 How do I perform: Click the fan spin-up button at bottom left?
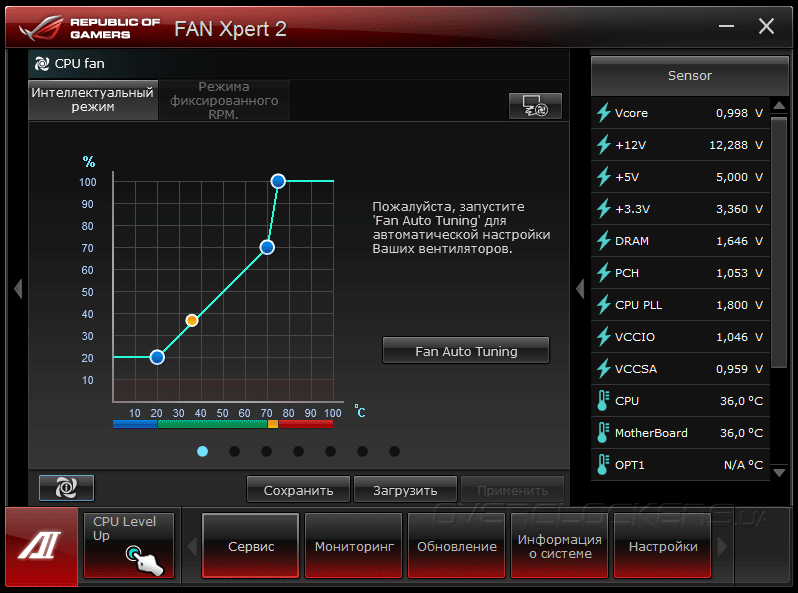[67, 488]
